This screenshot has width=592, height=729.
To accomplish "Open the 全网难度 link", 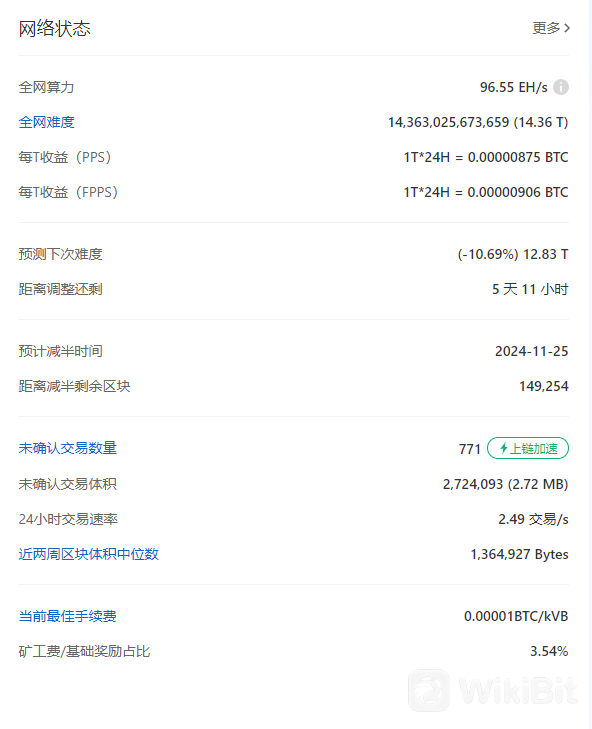I will [x=47, y=122].
